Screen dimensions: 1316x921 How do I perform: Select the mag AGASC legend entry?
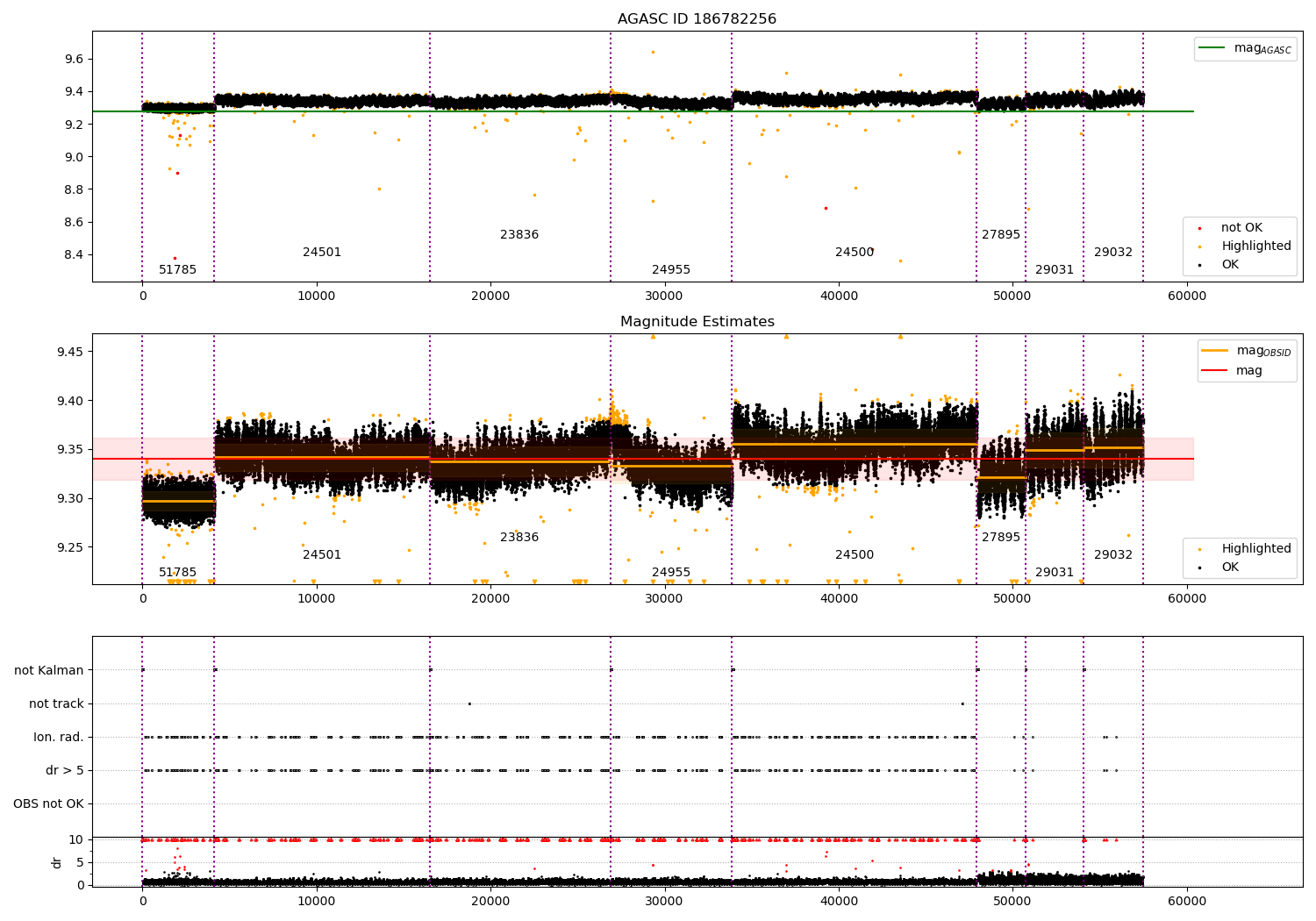click(1246, 48)
